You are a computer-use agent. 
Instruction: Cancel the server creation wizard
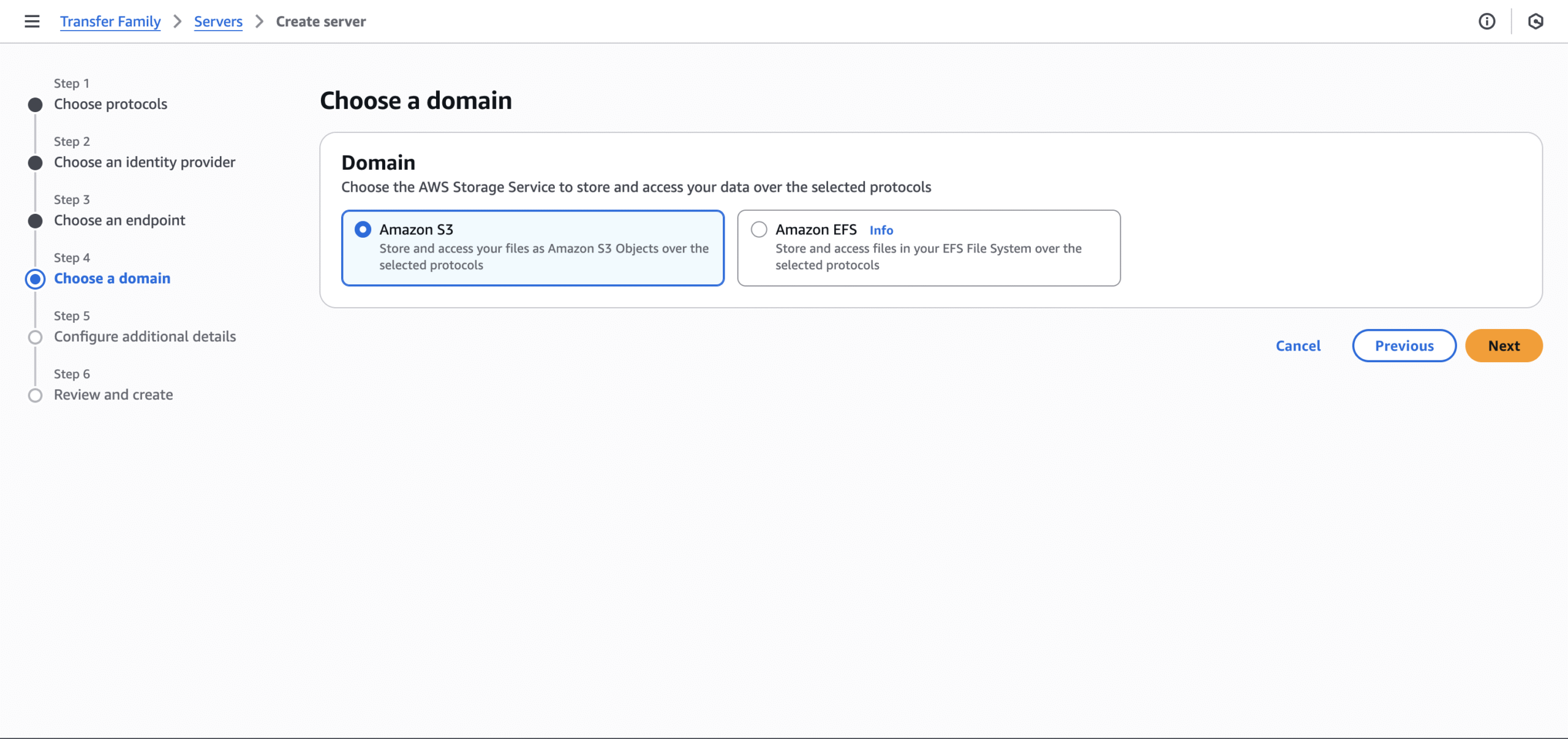pos(1298,346)
